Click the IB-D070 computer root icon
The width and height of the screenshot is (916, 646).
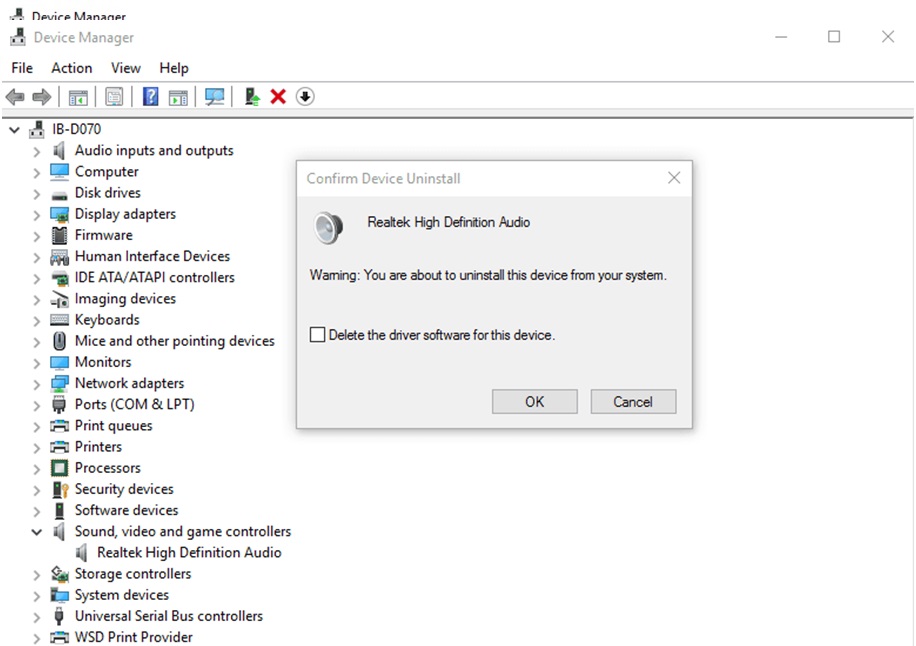click(x=37, y=129)
